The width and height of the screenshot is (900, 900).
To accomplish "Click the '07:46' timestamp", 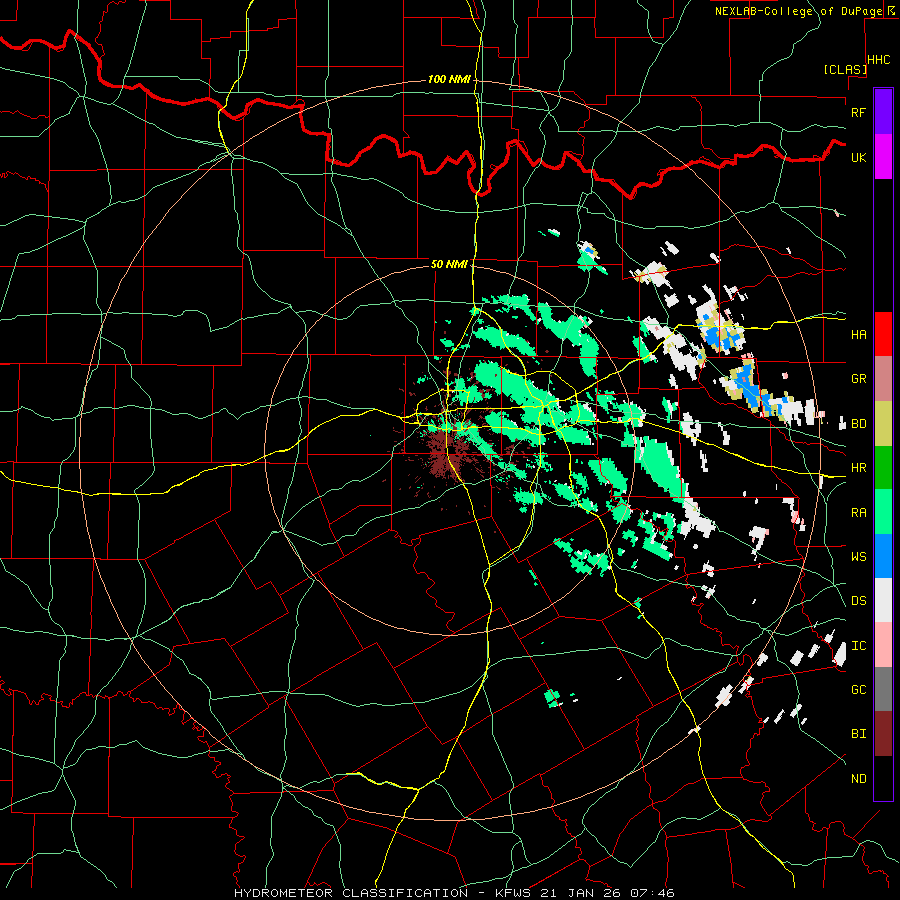I will tap(654, 893).
